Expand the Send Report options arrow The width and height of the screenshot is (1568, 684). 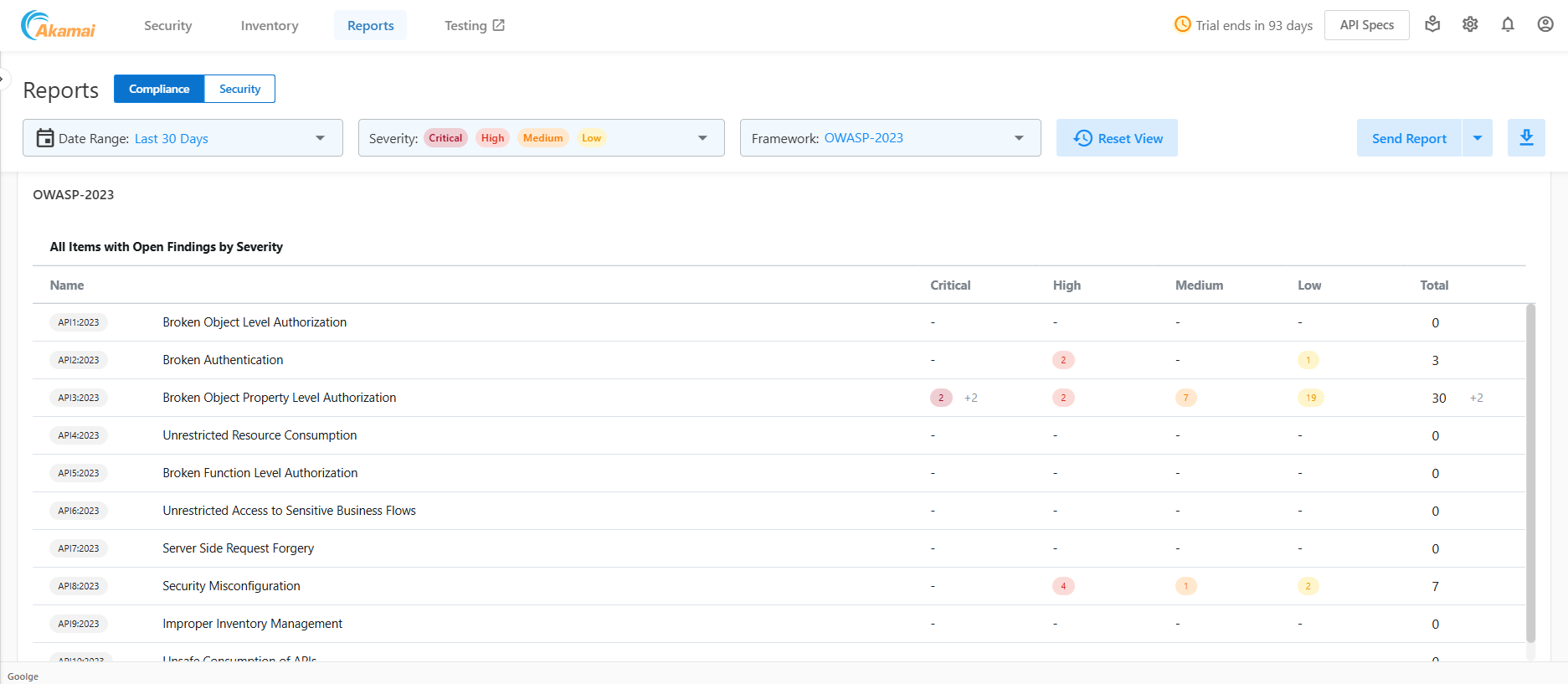(x=1478, y=138)
